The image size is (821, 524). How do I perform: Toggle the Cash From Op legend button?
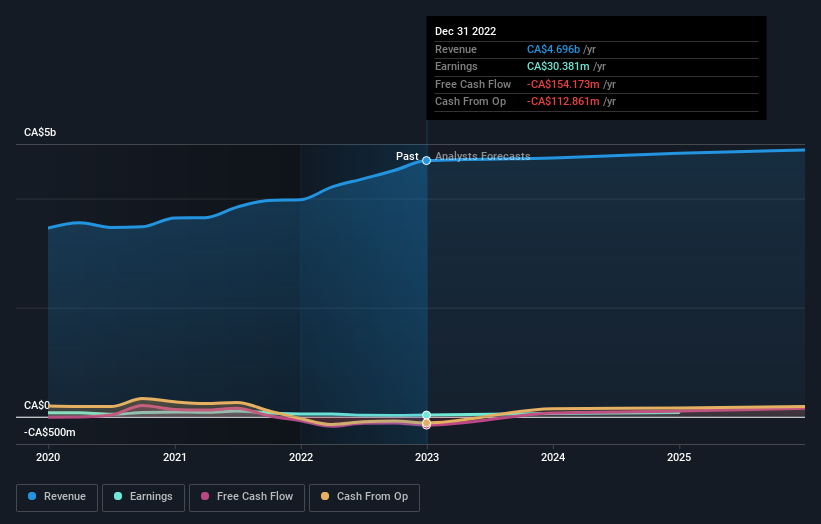click(364, 497)
